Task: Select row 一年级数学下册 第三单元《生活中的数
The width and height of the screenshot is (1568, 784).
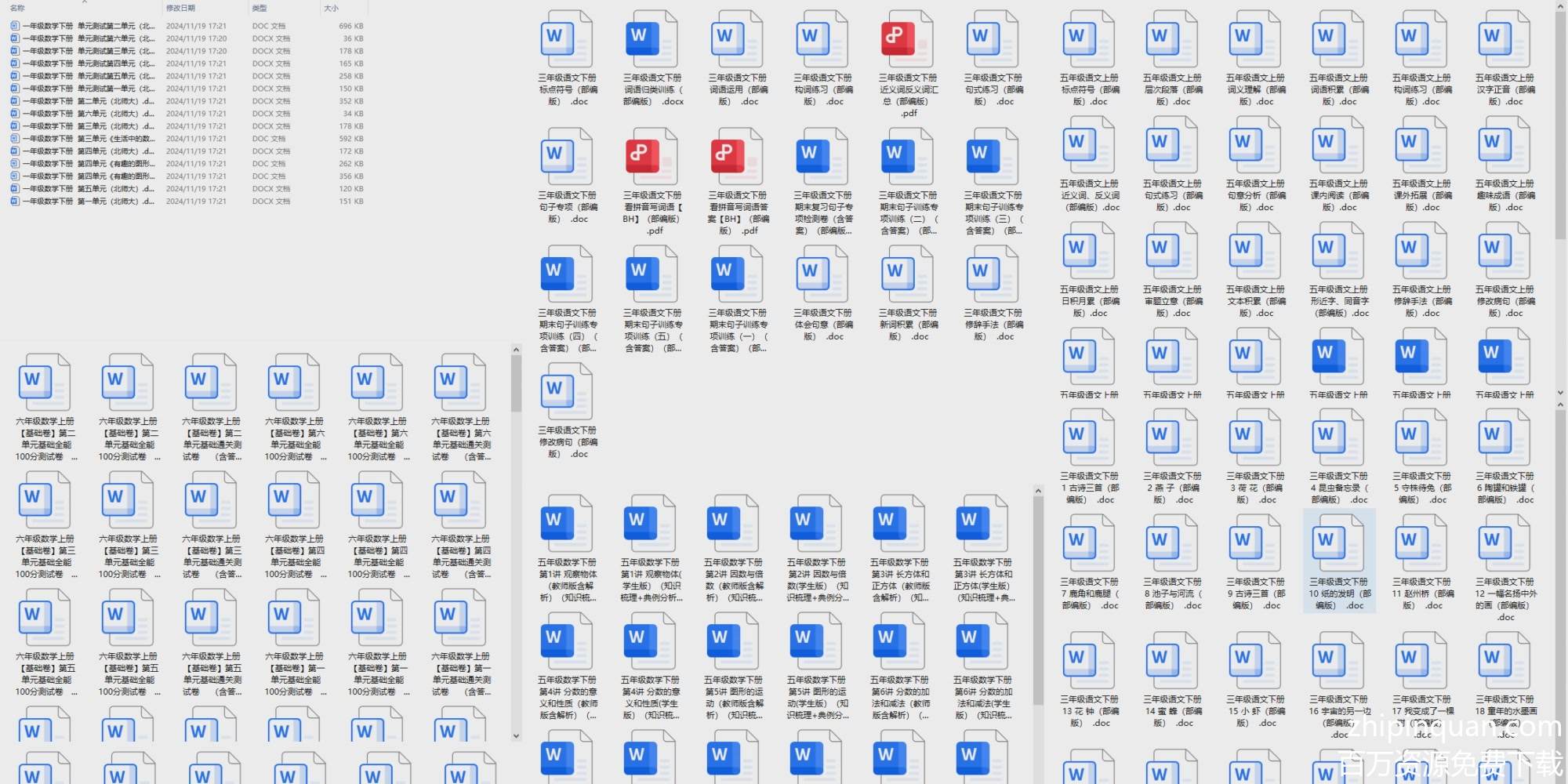Action: pyautogui.click(x=187, y=139)
